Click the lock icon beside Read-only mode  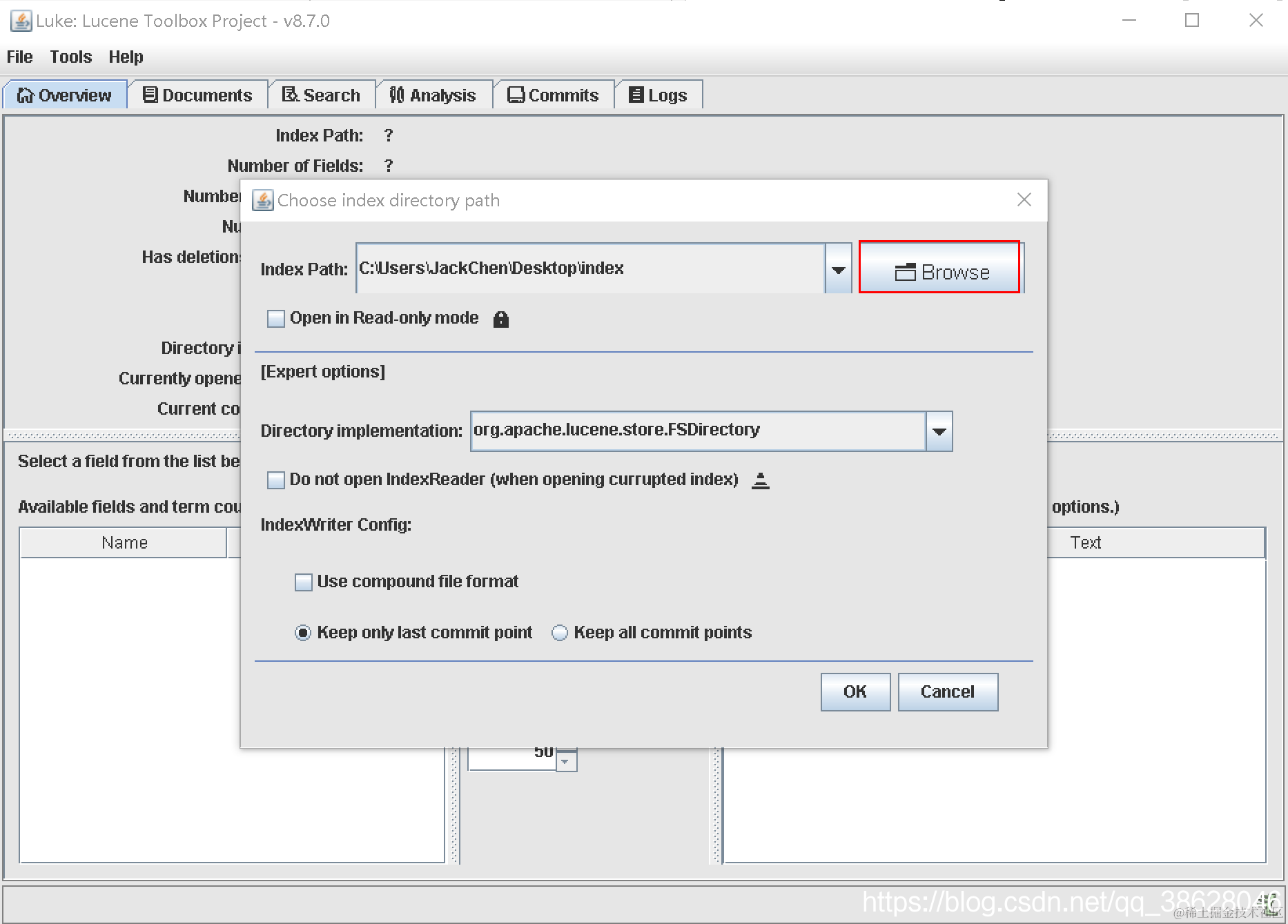pyautogui.click(x=501, y=319)
